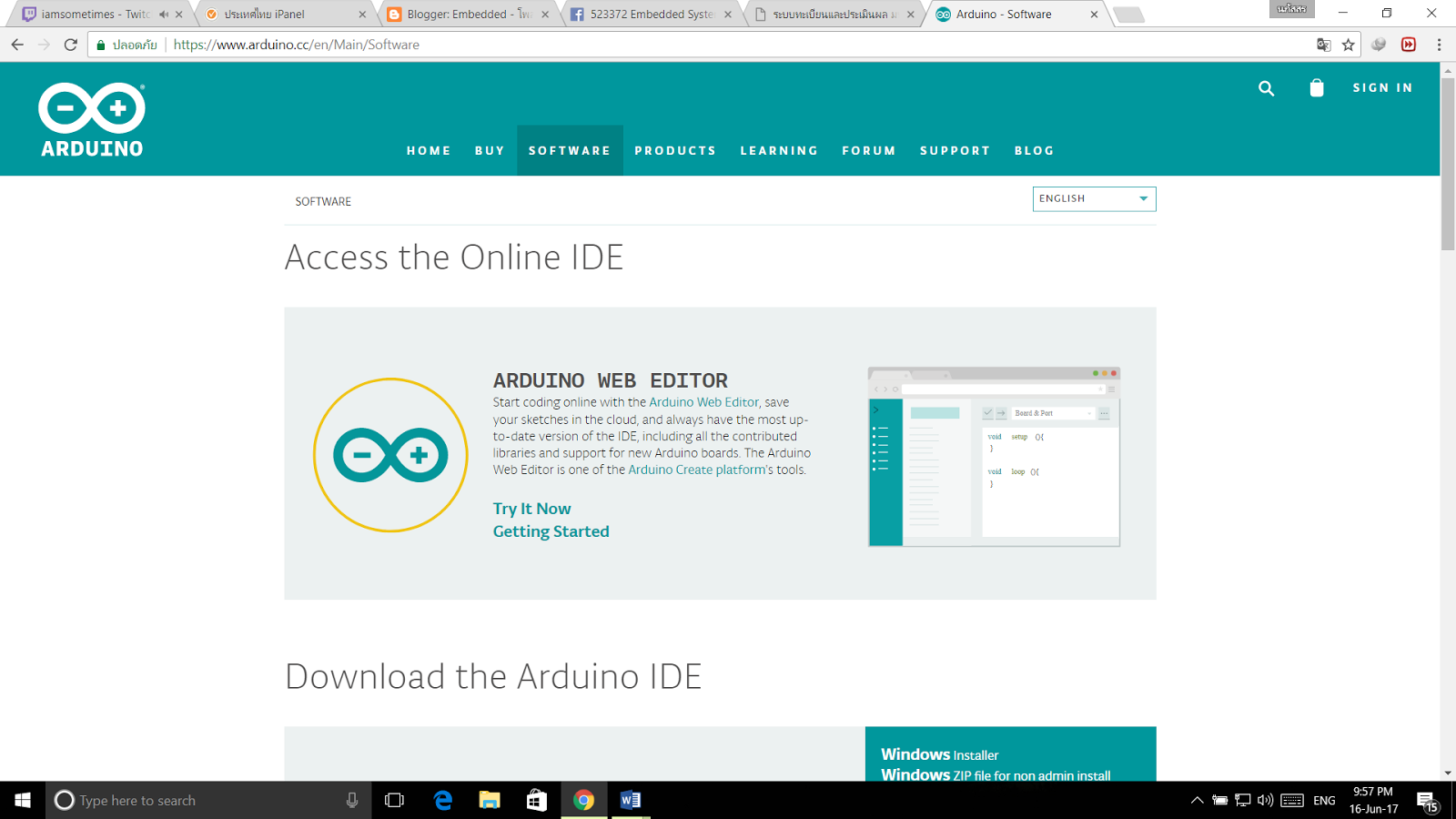Select SOFTWARE in the navigation menu
Viewport: 1456px width, 819px height.
point(570,151)
